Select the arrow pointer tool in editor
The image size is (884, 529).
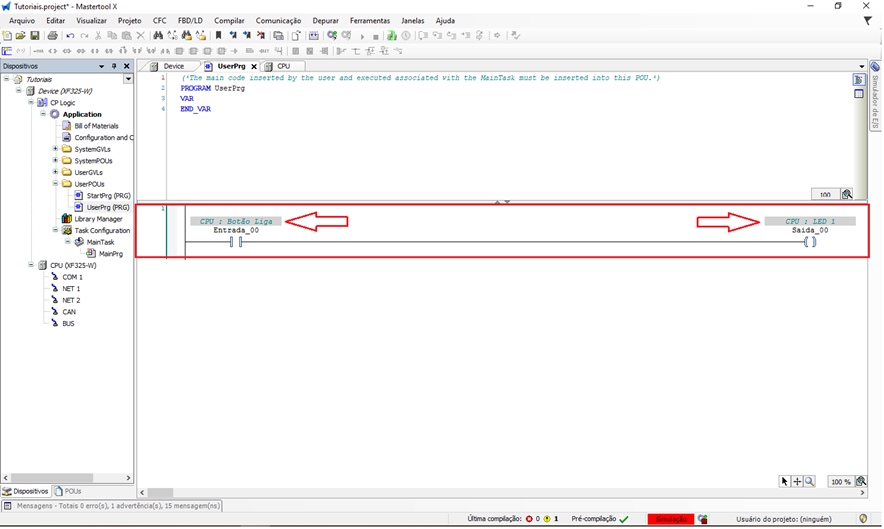pos(785,481)
